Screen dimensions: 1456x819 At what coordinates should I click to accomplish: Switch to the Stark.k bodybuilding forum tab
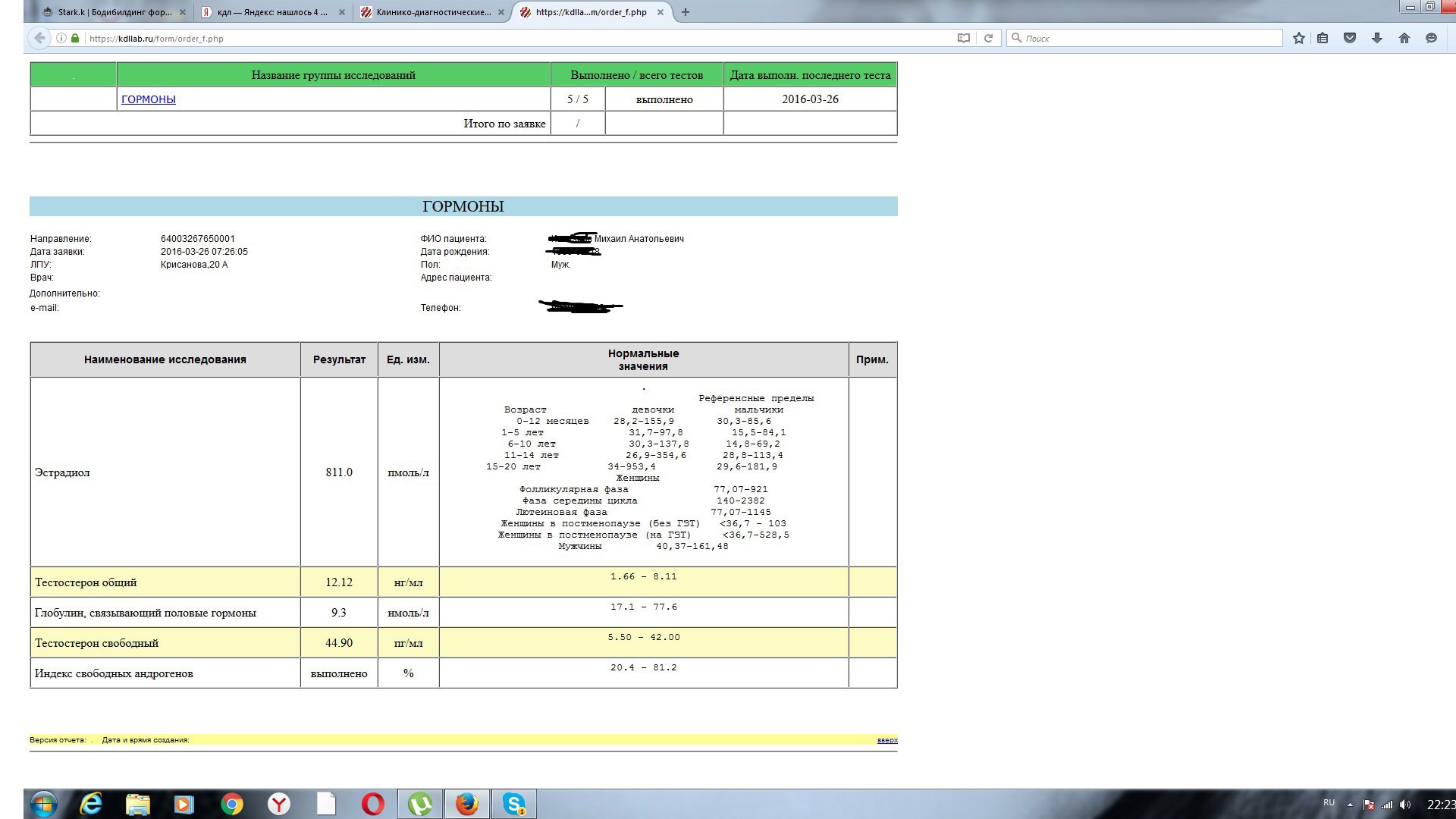[114, 12]
